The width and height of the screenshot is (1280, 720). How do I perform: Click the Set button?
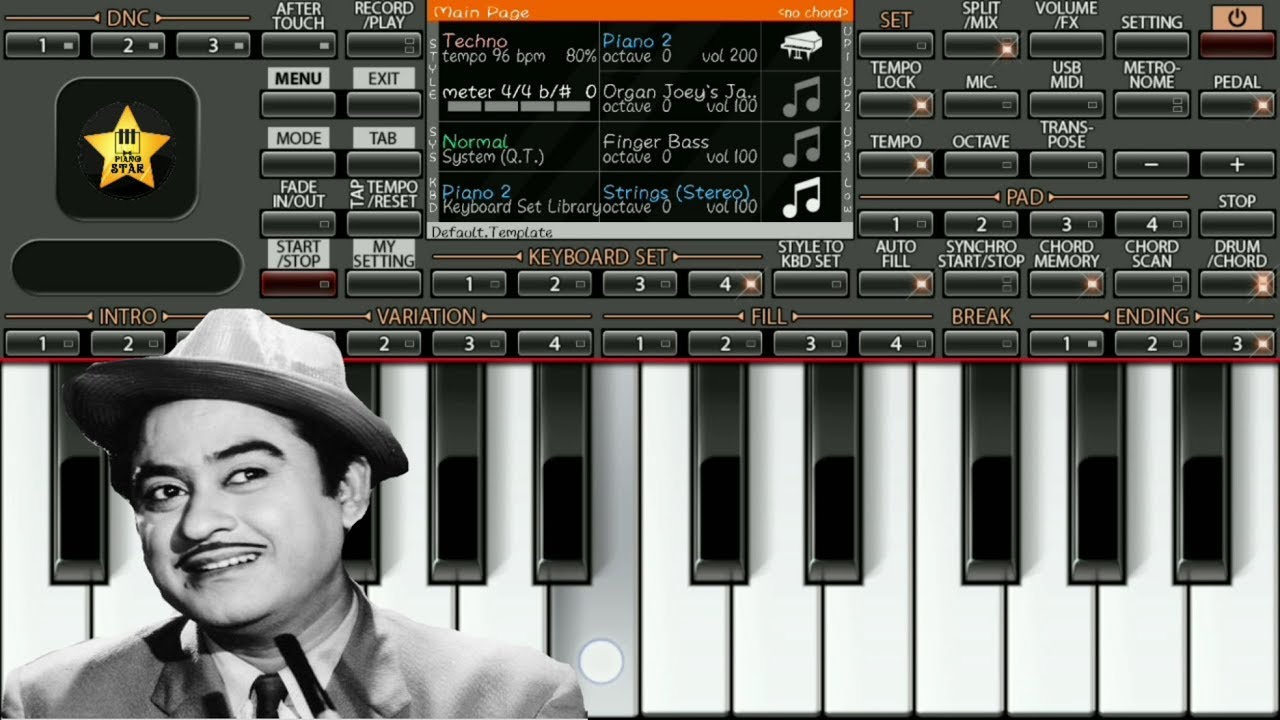(x=896, y=45)
